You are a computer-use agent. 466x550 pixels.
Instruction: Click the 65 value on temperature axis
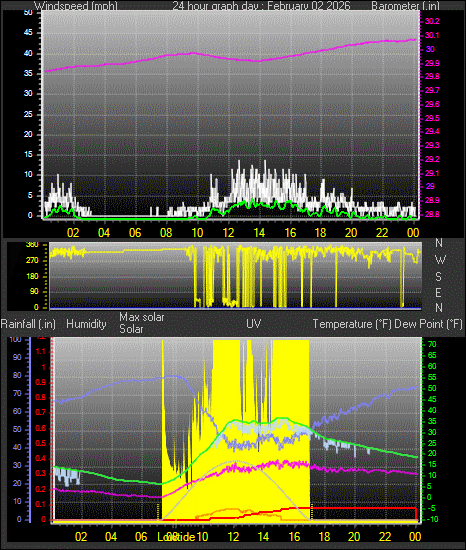coord(432,356)
